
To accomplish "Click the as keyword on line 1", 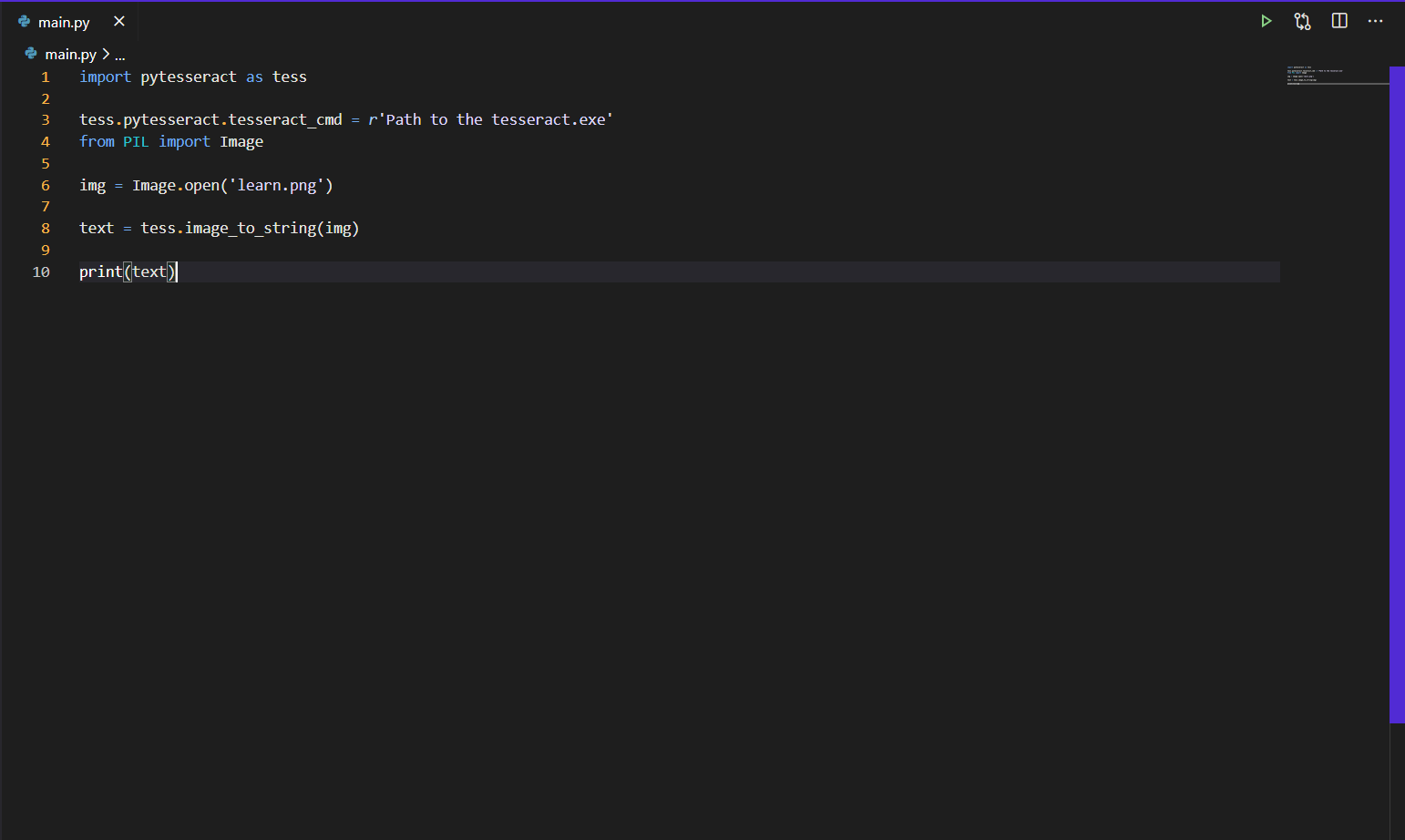I will 254,77.
